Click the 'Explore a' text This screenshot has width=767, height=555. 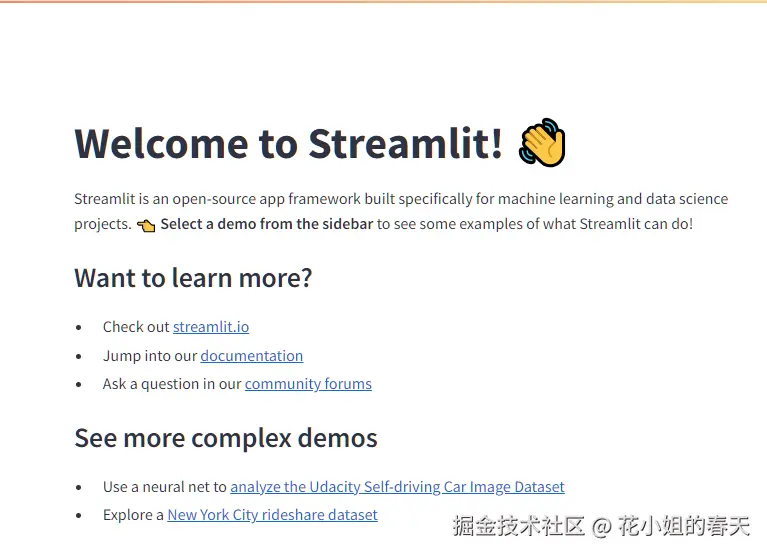[133, 515]
